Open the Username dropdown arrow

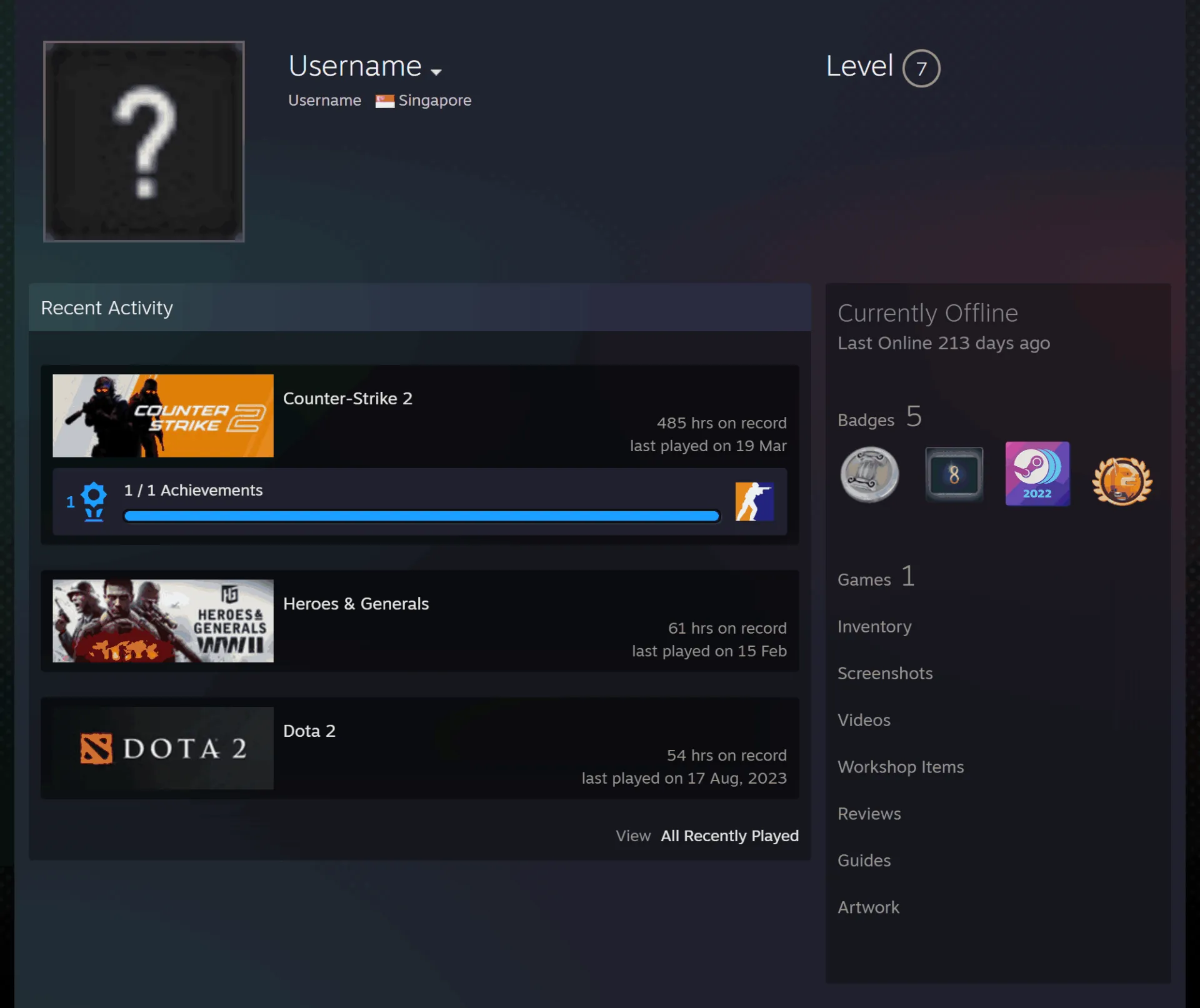436,72
